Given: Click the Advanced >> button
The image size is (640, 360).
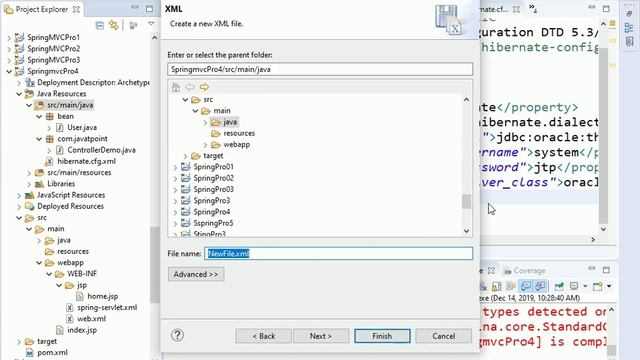Looking at the screenshot, I should tap(196, 274).
